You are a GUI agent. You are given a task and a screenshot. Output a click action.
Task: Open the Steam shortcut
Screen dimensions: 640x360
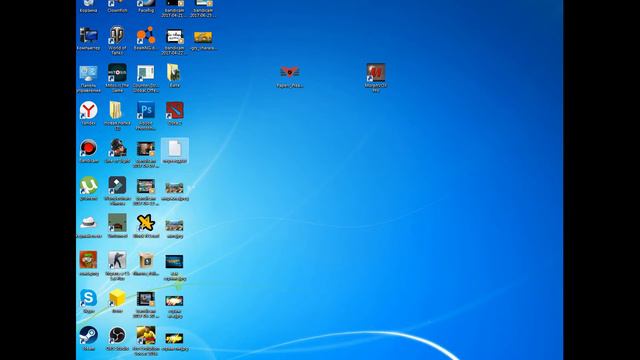click(x=89, y=336)
